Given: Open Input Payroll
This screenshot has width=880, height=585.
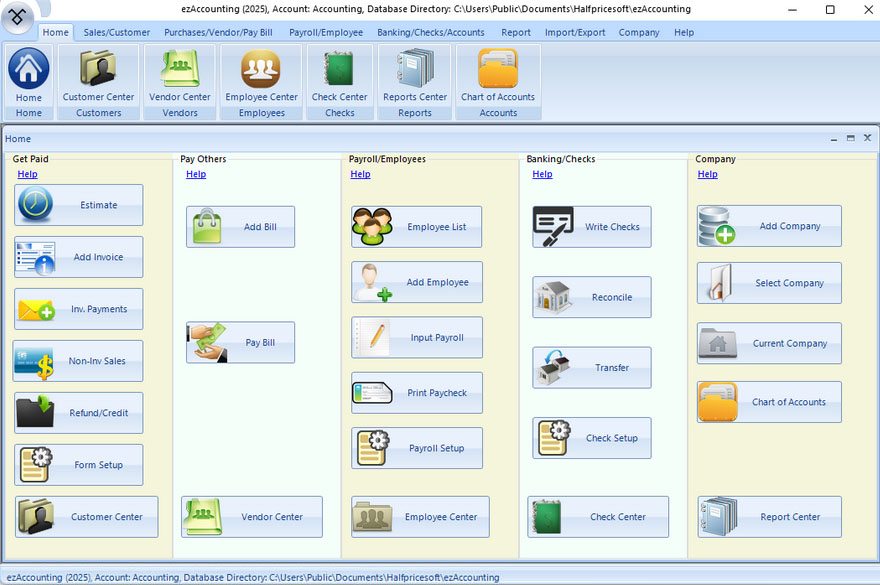Looking at the screenshot, I should 416,337.
